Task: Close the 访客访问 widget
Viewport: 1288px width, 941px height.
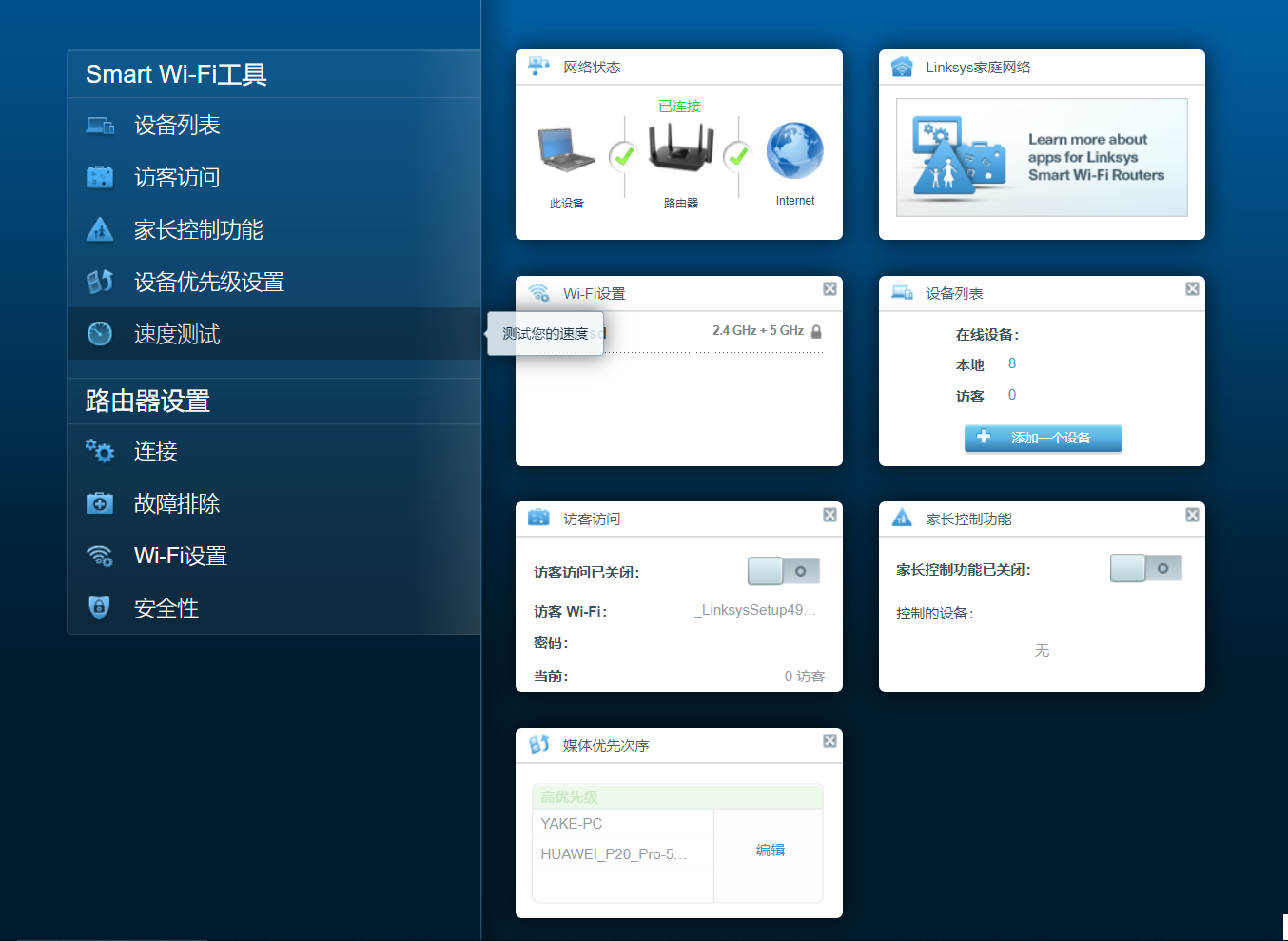Action: (x=829, y=515)
